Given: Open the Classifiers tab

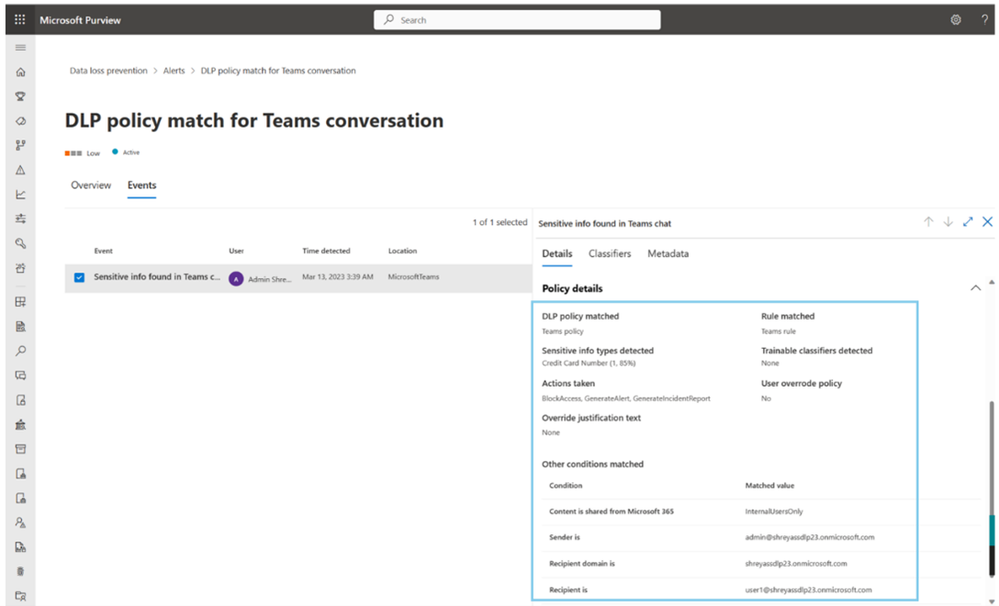Looking at the screenshot, I should [609, 254].
